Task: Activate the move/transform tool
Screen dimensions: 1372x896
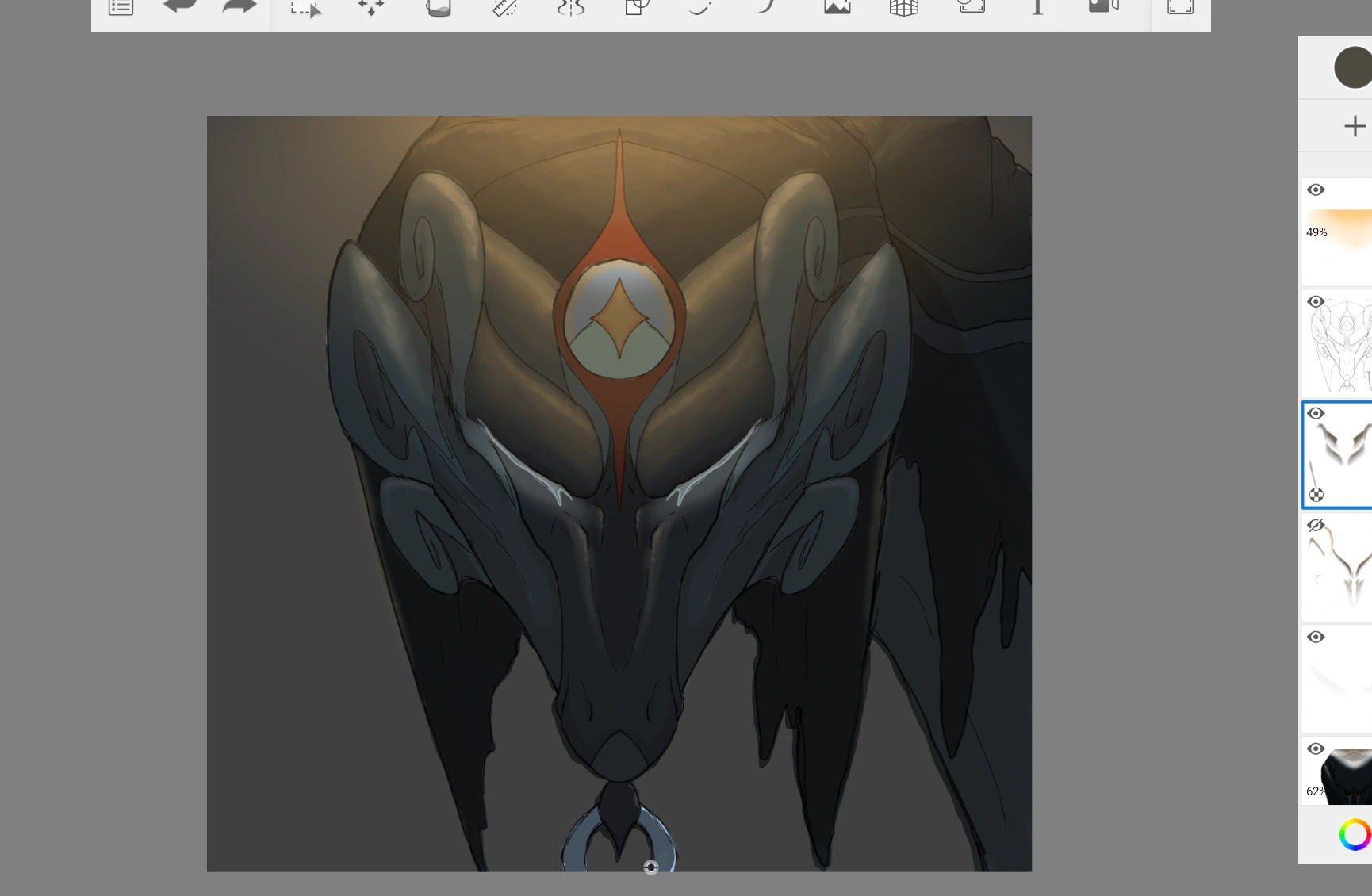Action: (x=371, y=6)
